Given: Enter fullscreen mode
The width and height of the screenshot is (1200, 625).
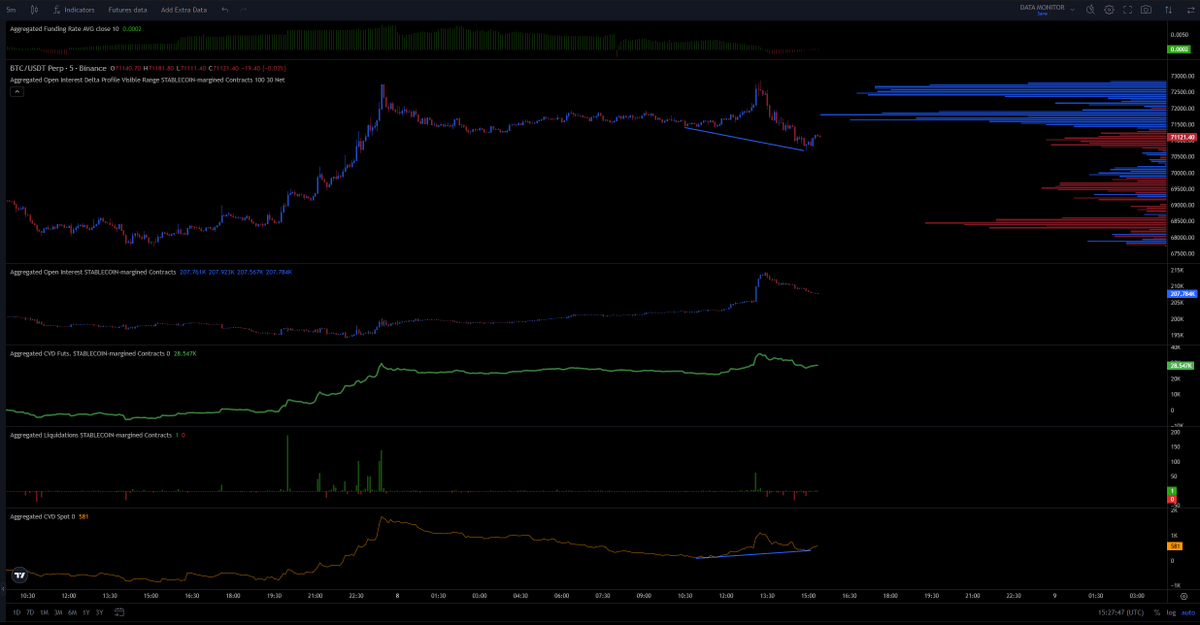Looking at the screenshot, I should (x=1128, y=9).
